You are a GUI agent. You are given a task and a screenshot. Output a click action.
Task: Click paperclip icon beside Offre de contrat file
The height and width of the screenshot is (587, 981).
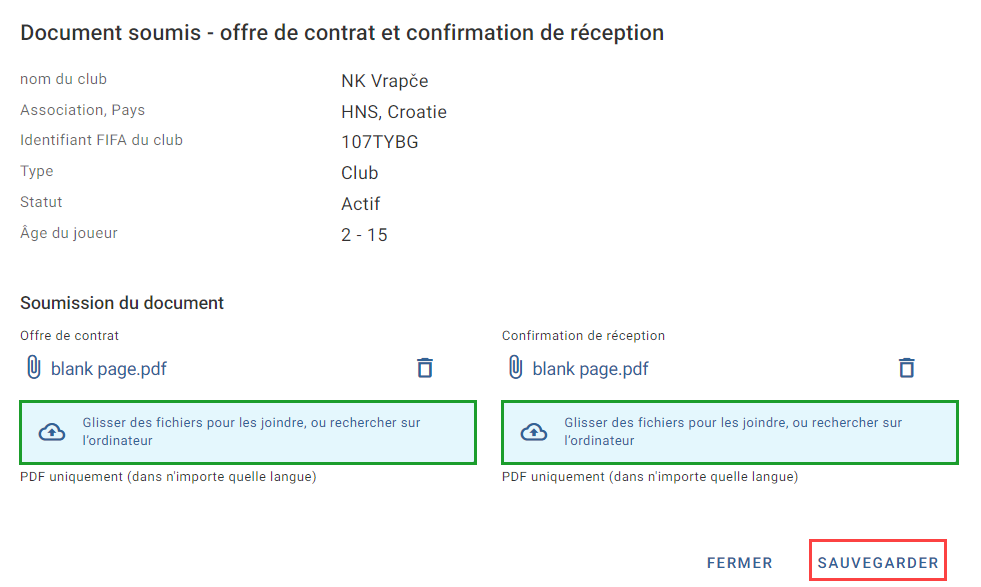click(34, 367)
